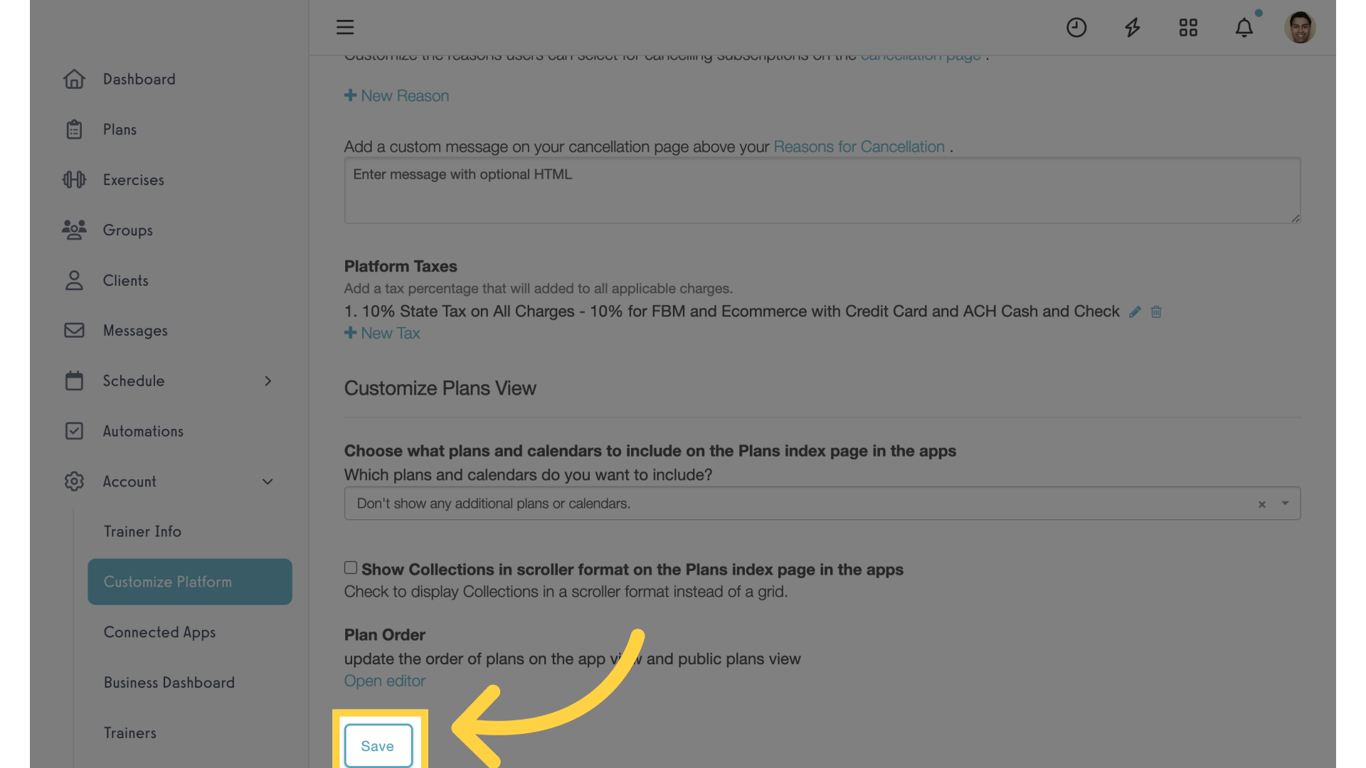Image resolution: width=1366 pixels, height=768 pixels.
Task: Click the cancellation message text area
Action: 822,190
